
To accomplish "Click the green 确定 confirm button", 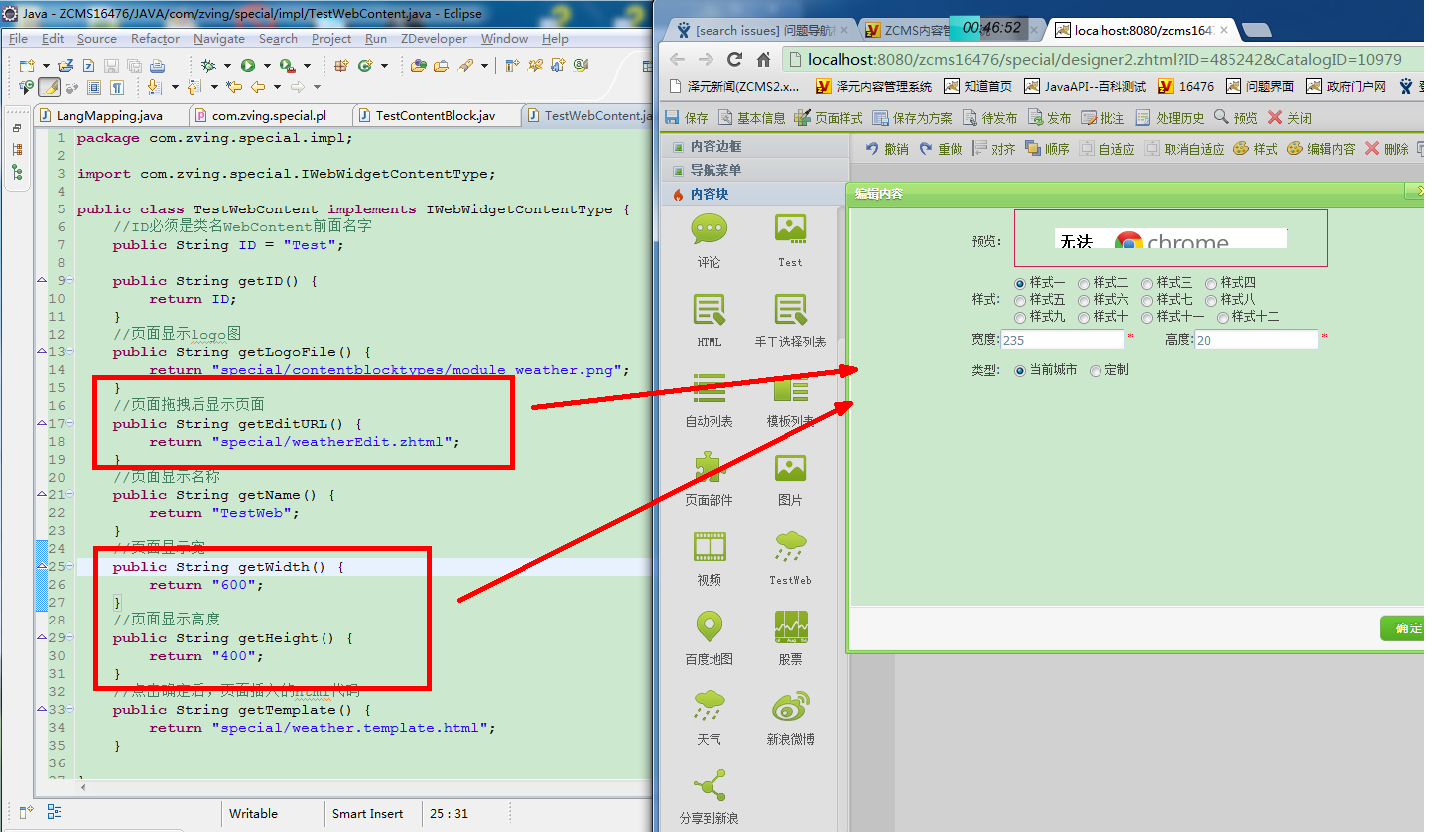I will point(1406,628).
